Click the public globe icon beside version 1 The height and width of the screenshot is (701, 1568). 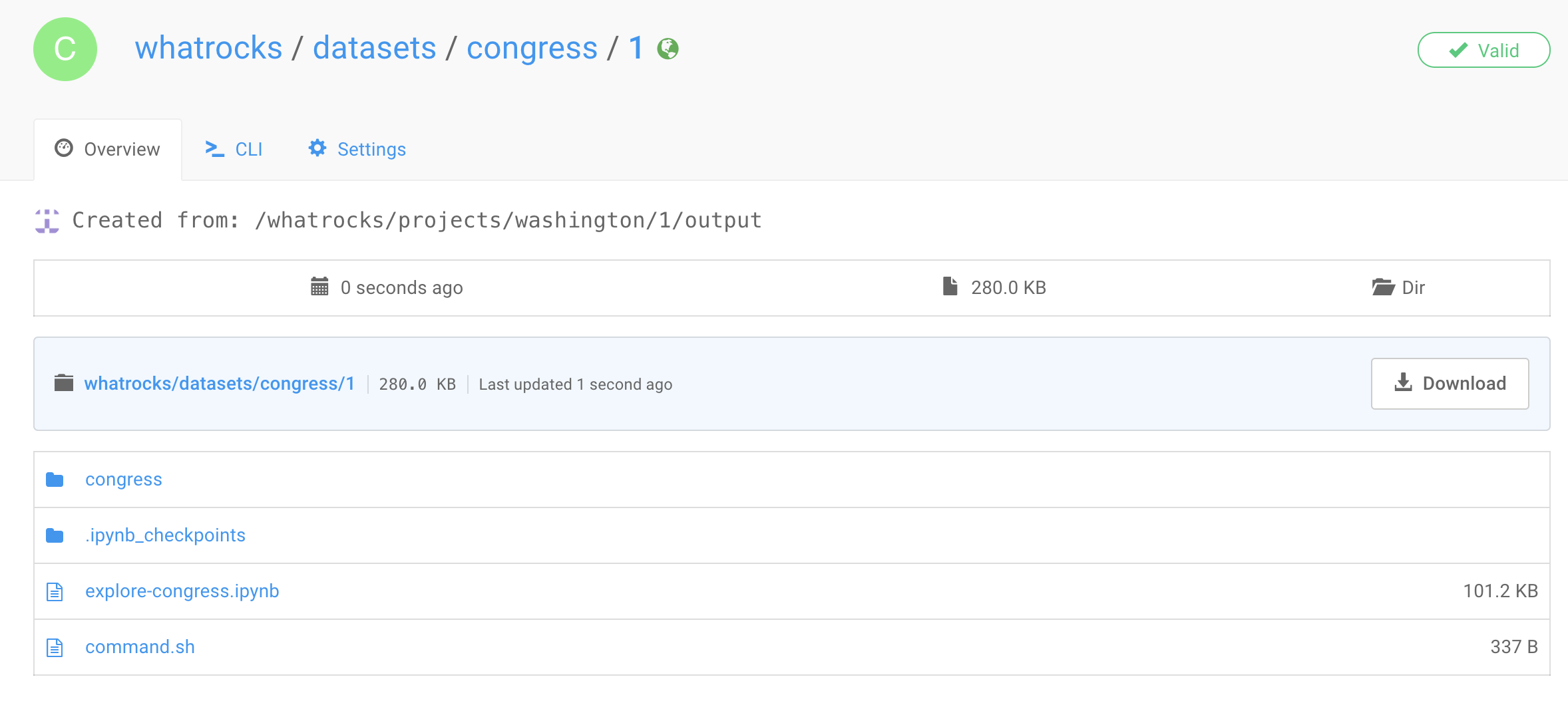[x=668, y=49]
